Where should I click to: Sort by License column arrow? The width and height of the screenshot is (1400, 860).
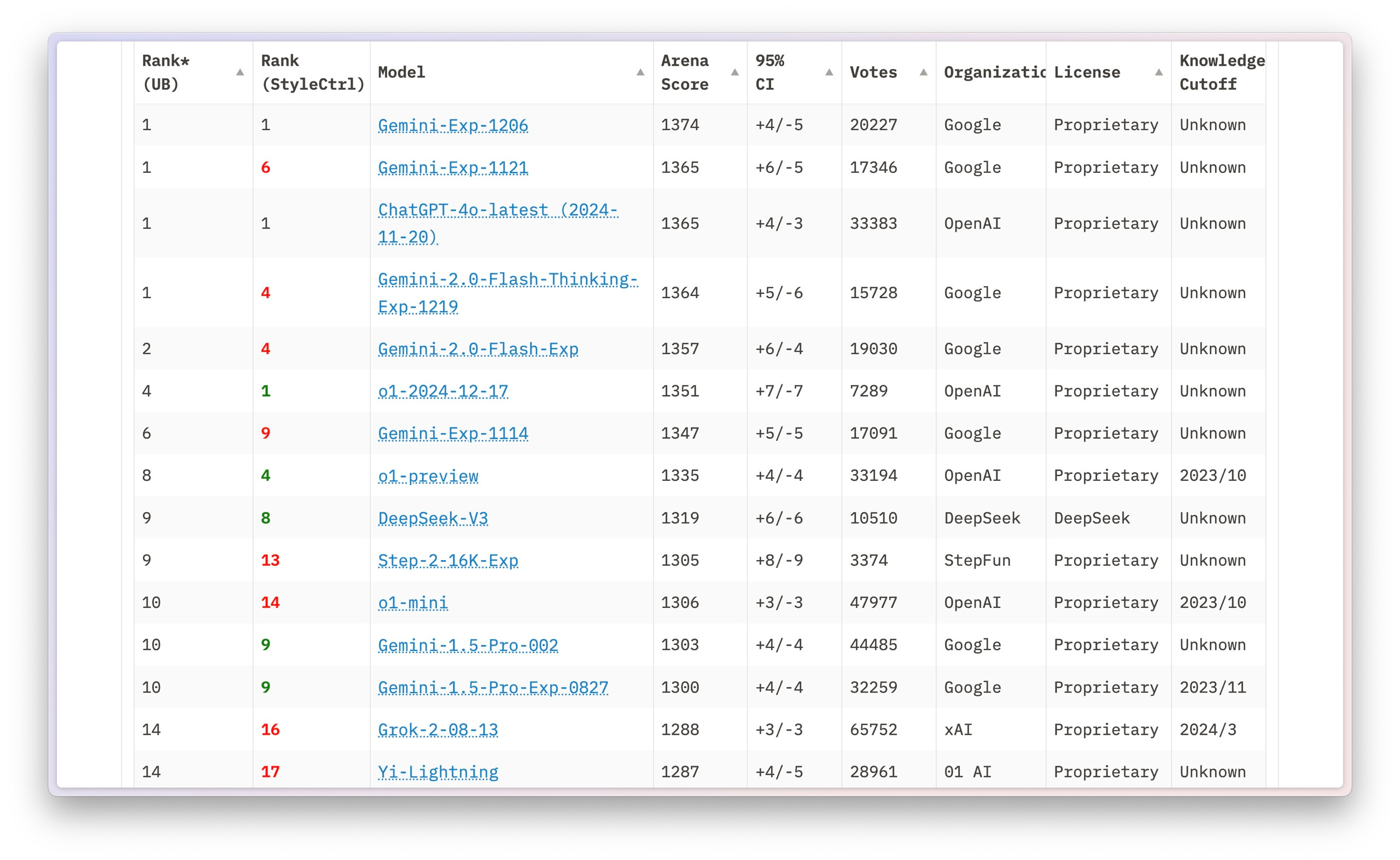pos(1158,72)
